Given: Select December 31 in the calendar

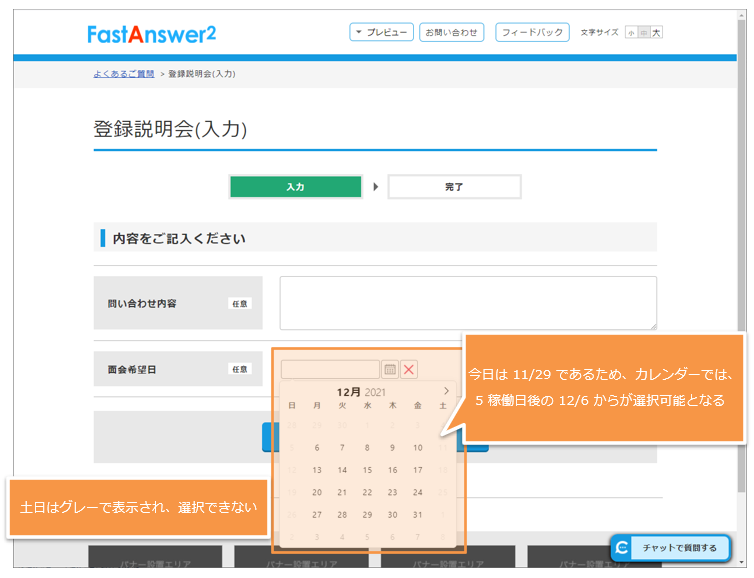Looking at the screenshot, I should coord(417,515).
